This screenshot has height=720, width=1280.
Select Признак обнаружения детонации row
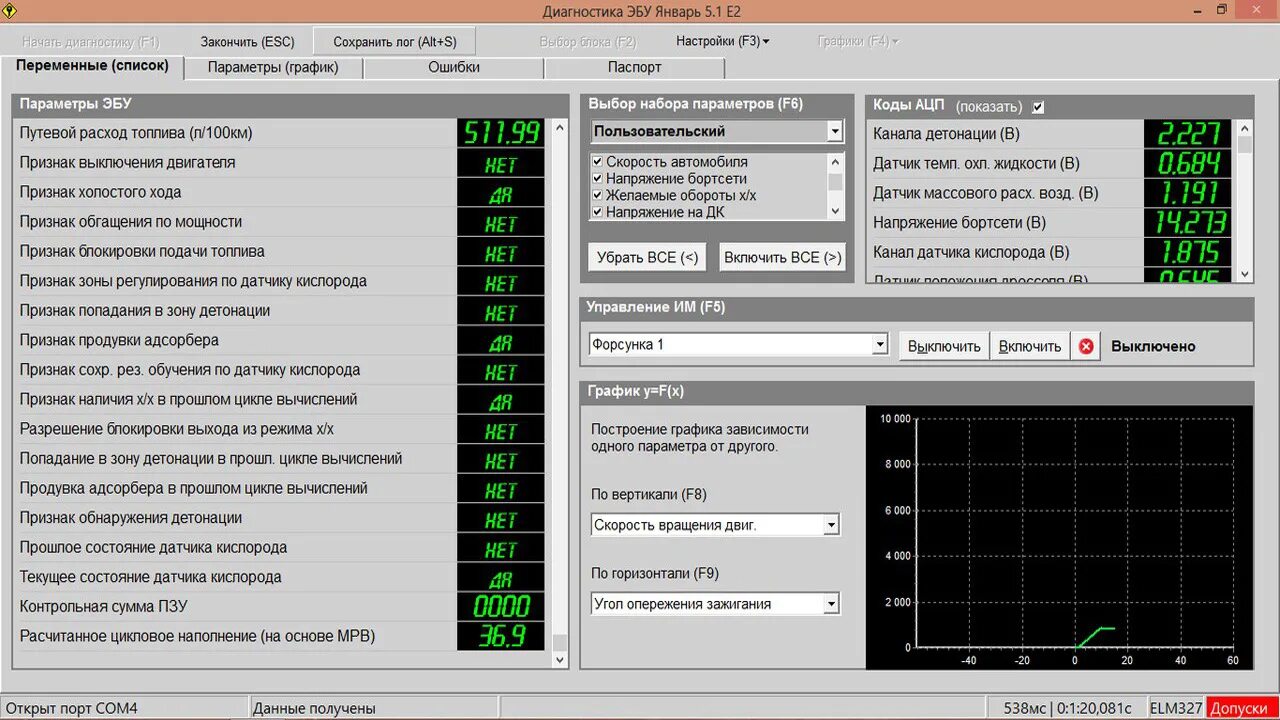[282, 518]
